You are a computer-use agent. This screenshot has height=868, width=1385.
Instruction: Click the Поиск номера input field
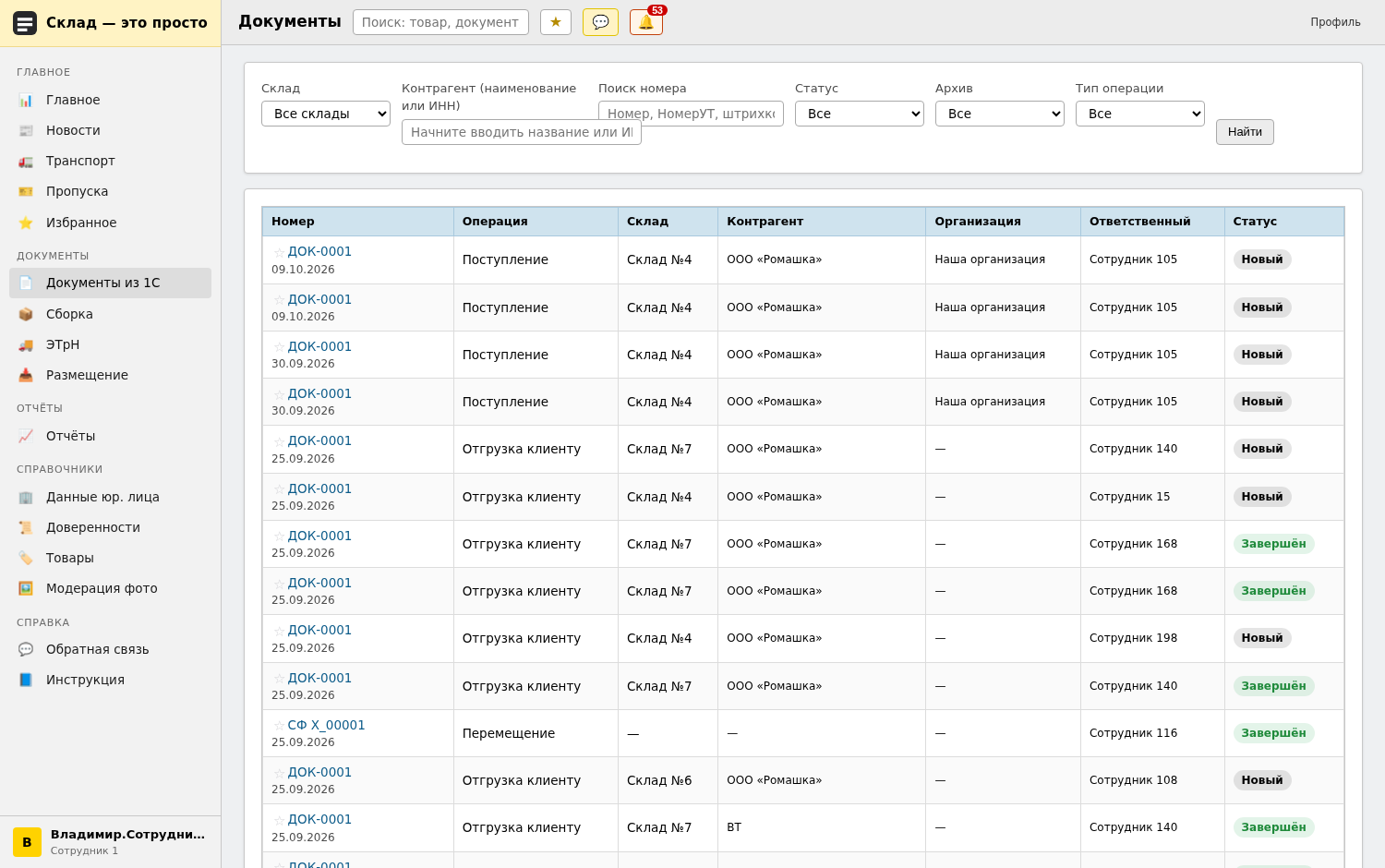(691, 114)
